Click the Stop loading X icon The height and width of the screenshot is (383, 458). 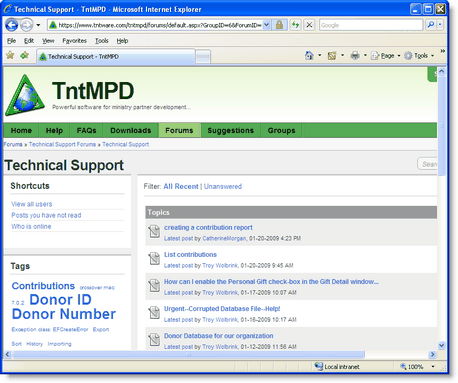click(x=309, y=25)
